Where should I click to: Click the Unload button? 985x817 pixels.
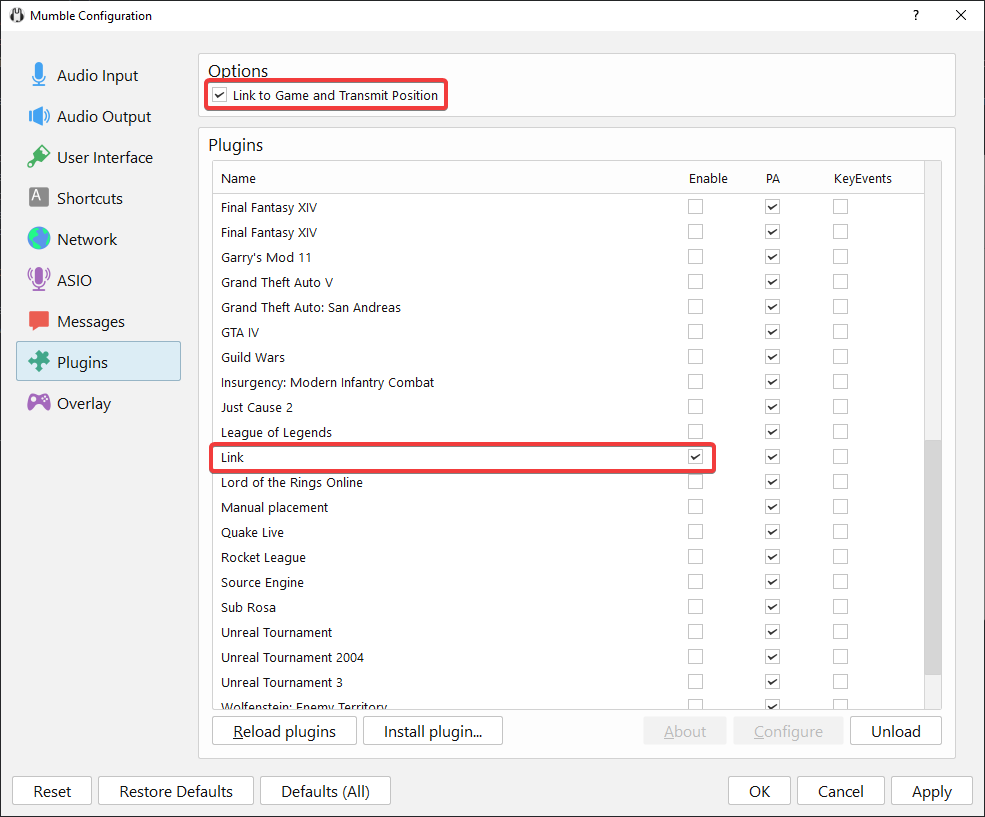[896, 731]
